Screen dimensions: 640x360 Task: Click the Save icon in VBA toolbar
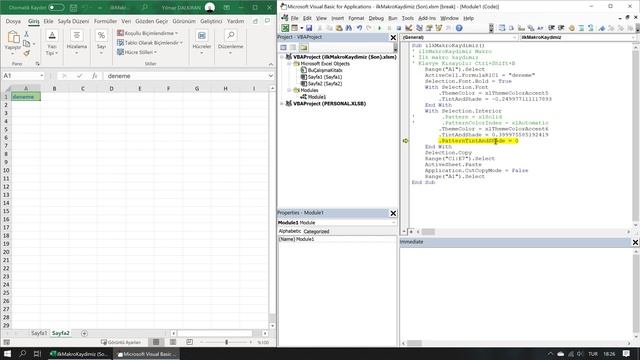[x=309, y=28]
